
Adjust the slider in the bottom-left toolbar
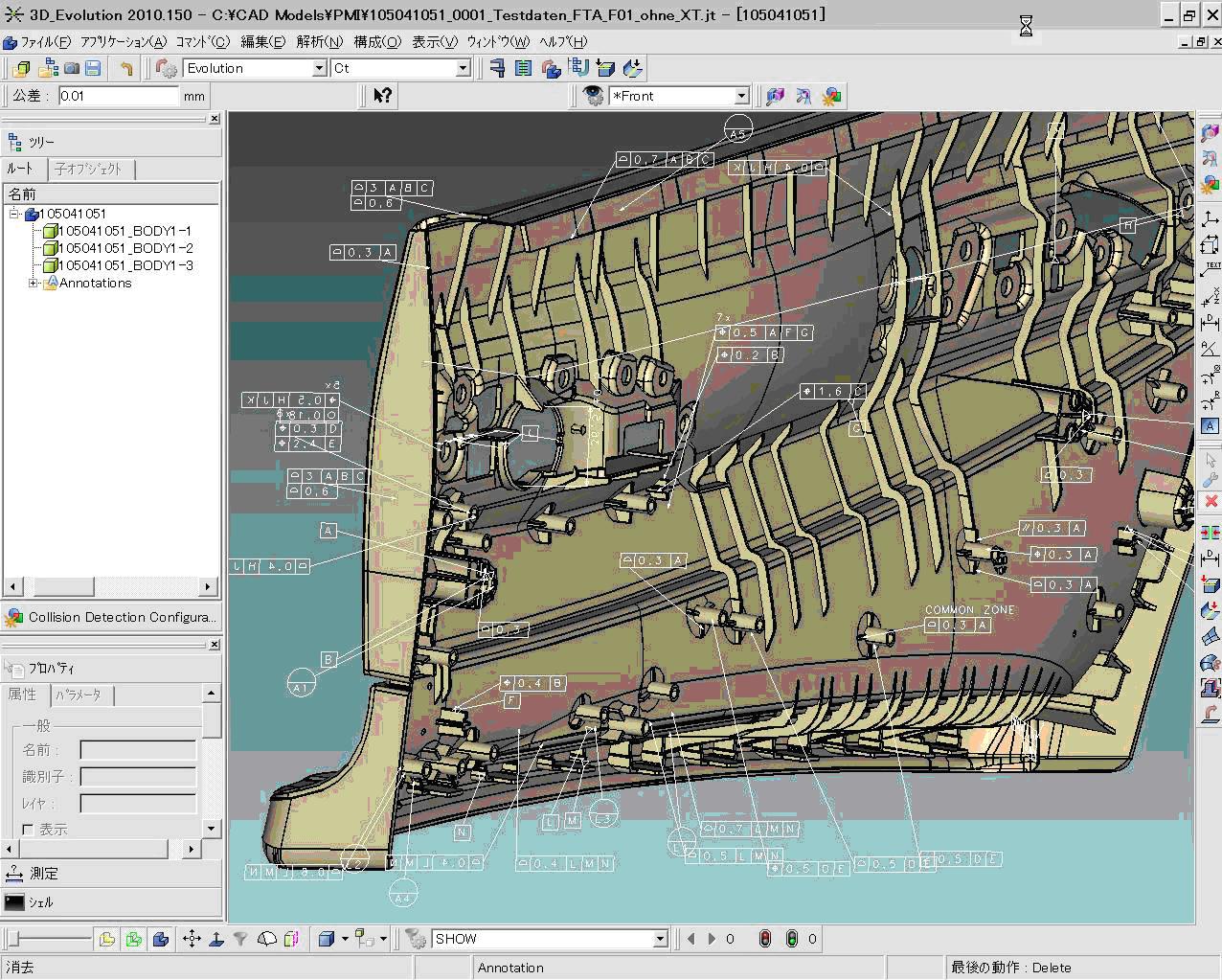(12, 939)
